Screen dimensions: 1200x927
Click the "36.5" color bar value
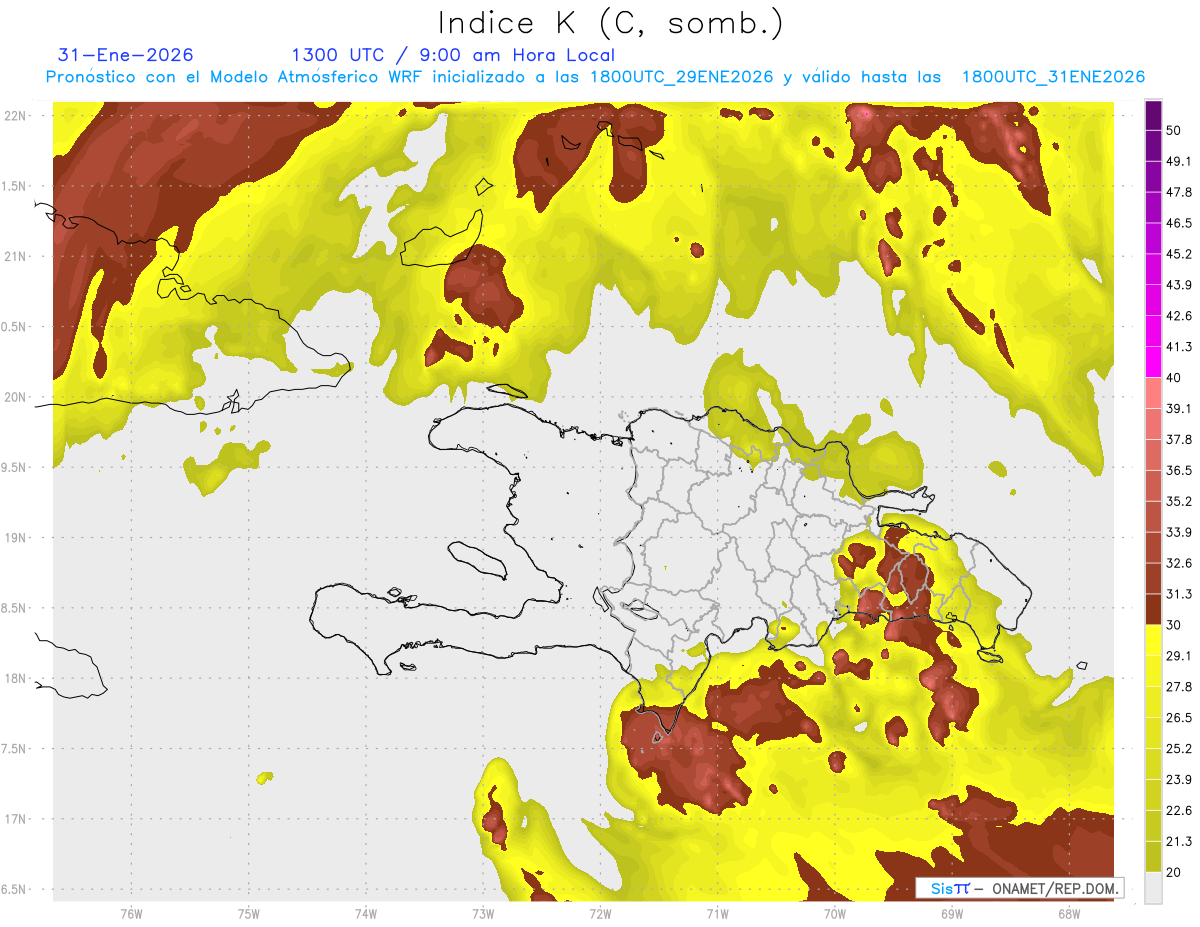pos(1179,470)
